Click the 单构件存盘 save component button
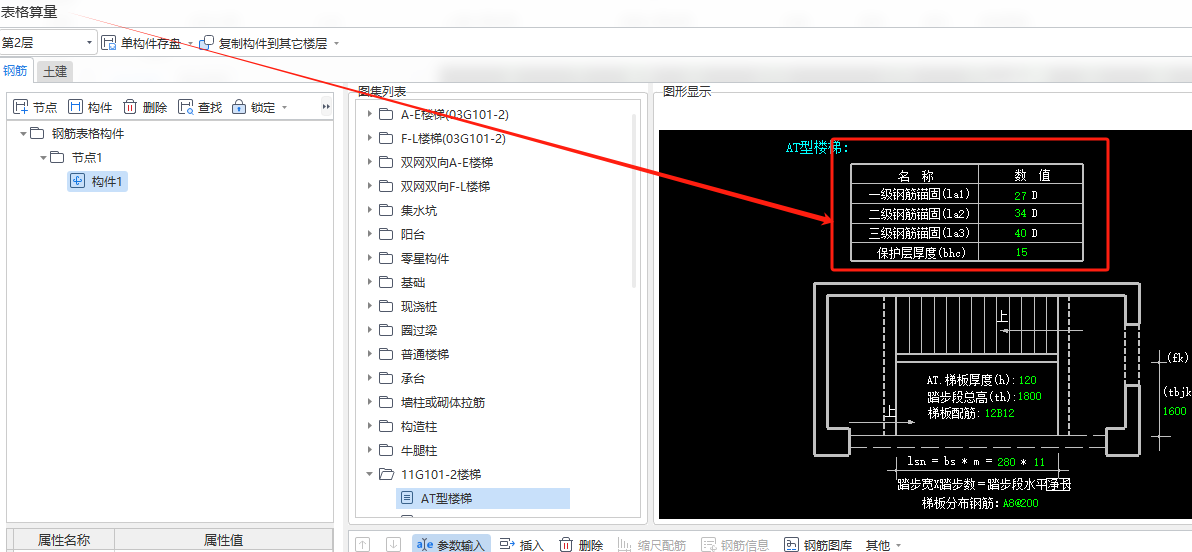The image size is (1192, 552). tap(141, 43)
